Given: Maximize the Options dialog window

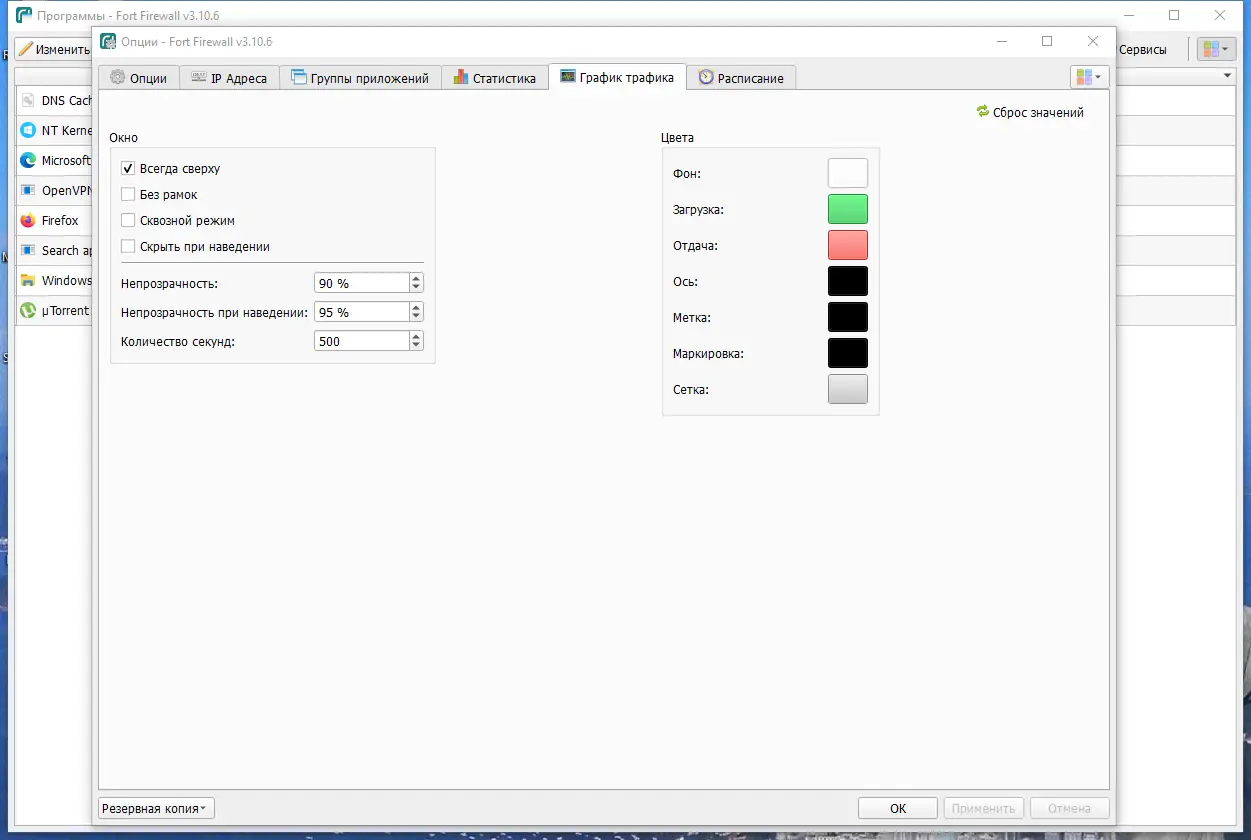Looking at the screenshot, I should pyautogui.click(x=1047, y=41).
